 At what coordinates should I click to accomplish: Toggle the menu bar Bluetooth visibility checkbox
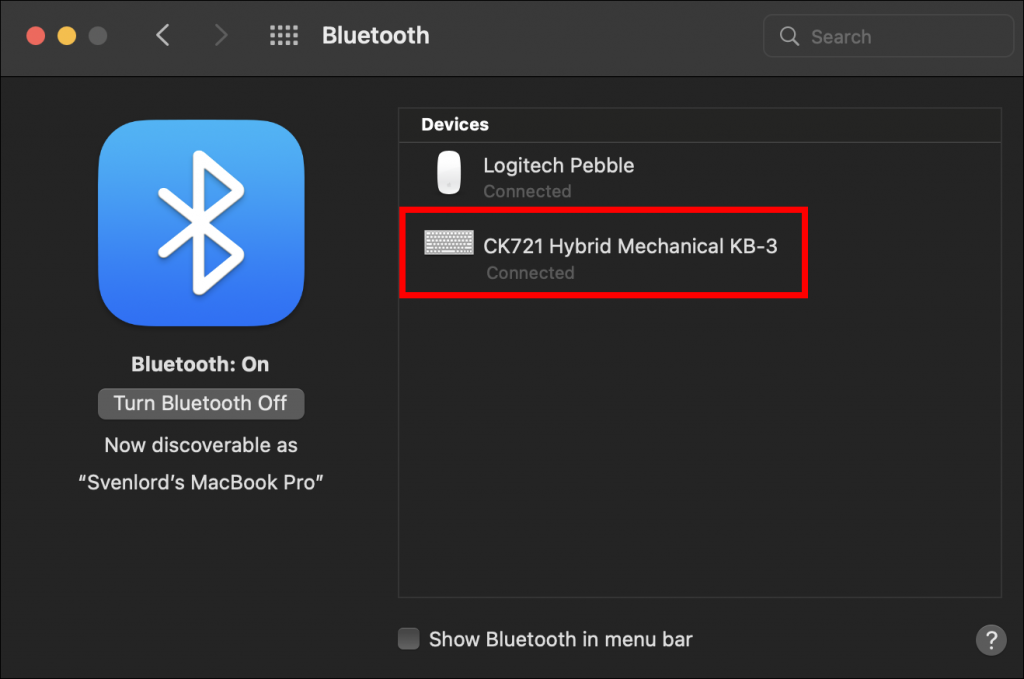[408, 639]
